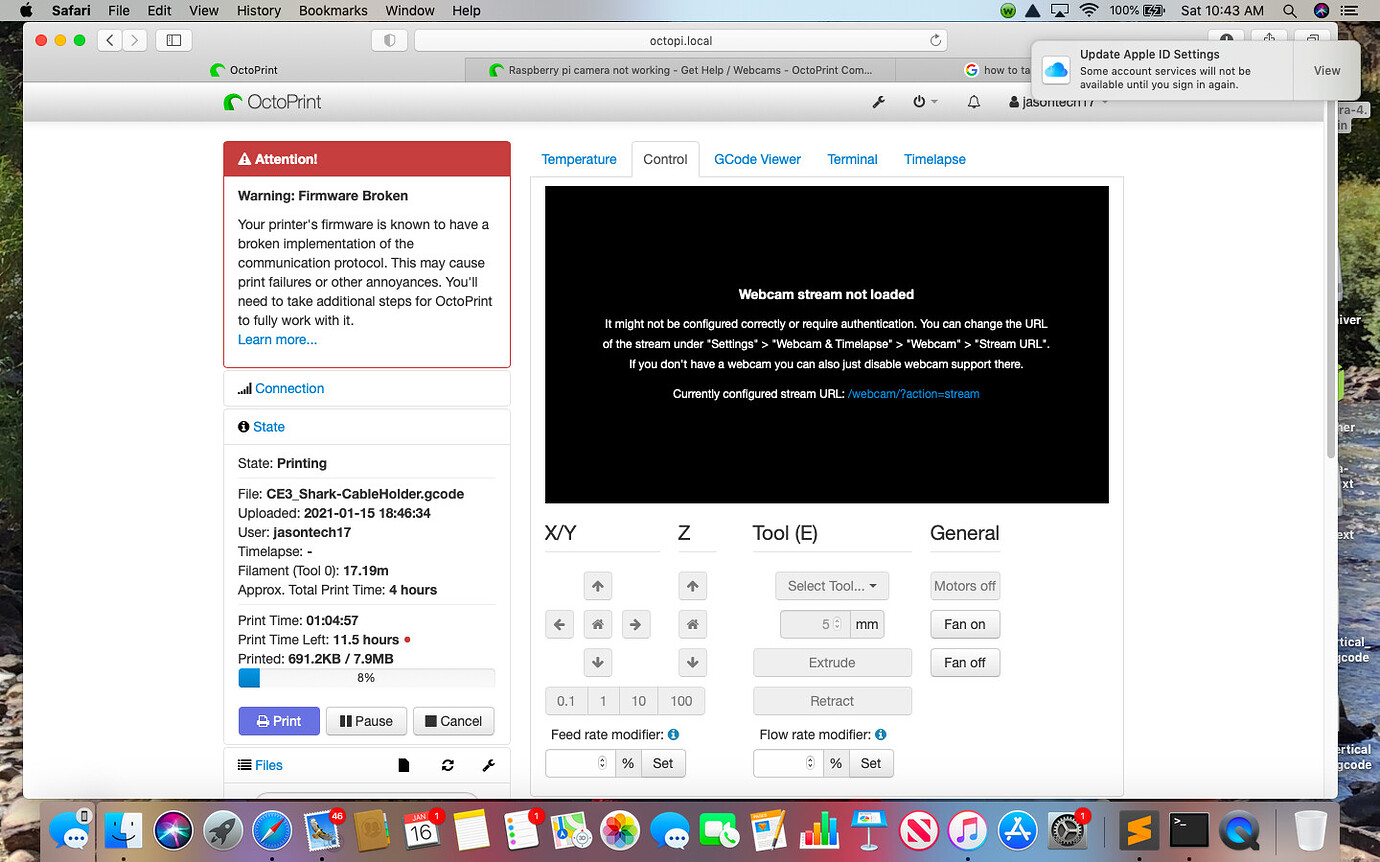The height and width of the screenshot is (862, 1380).
Task: Jog the print head left
Action: click(559, 625)
